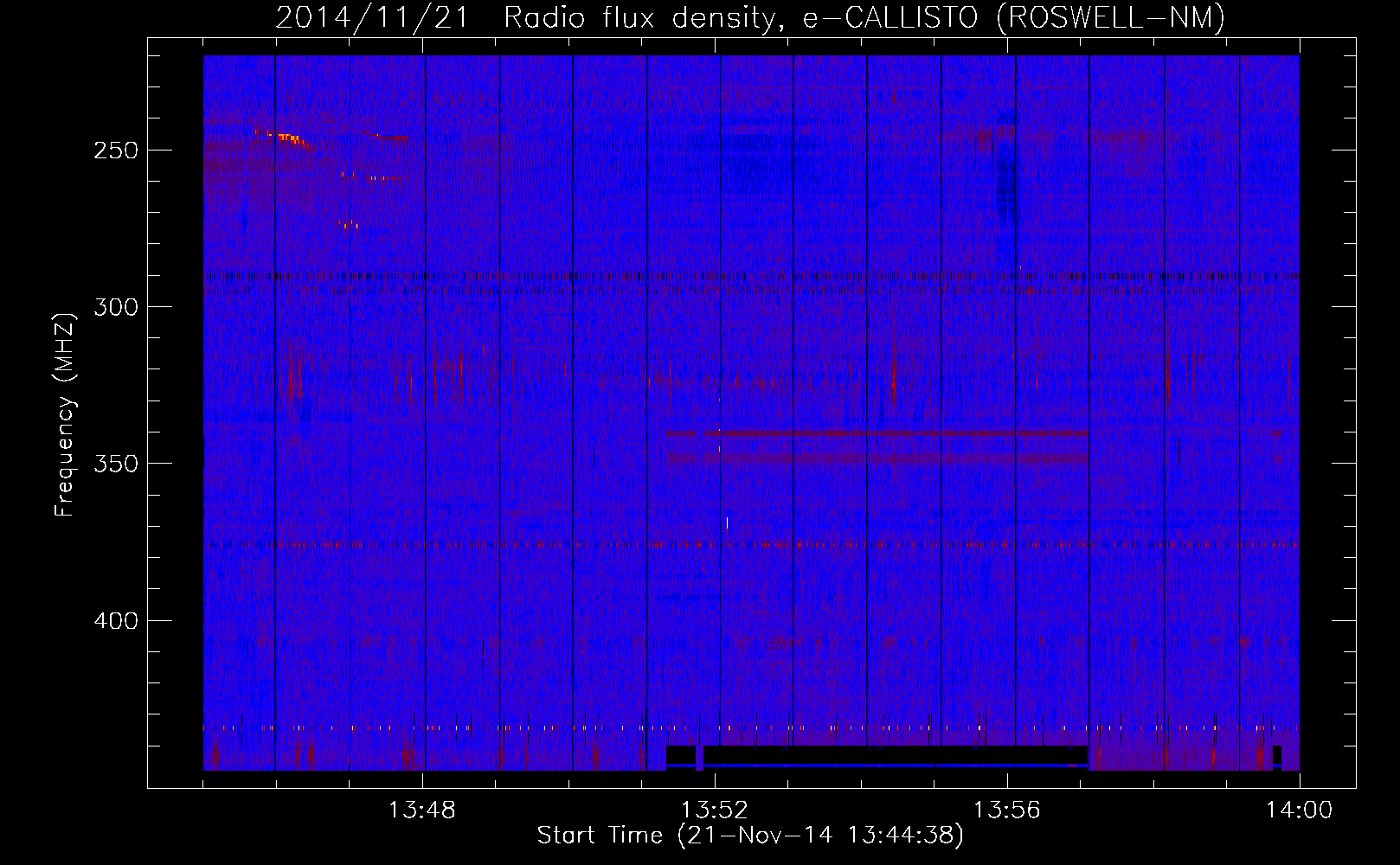This screenshot has width=1400, height=865.
Task: Click the plot title naming e-CALLISTO (ROSWELL-NM)
Action: (750, 17)
